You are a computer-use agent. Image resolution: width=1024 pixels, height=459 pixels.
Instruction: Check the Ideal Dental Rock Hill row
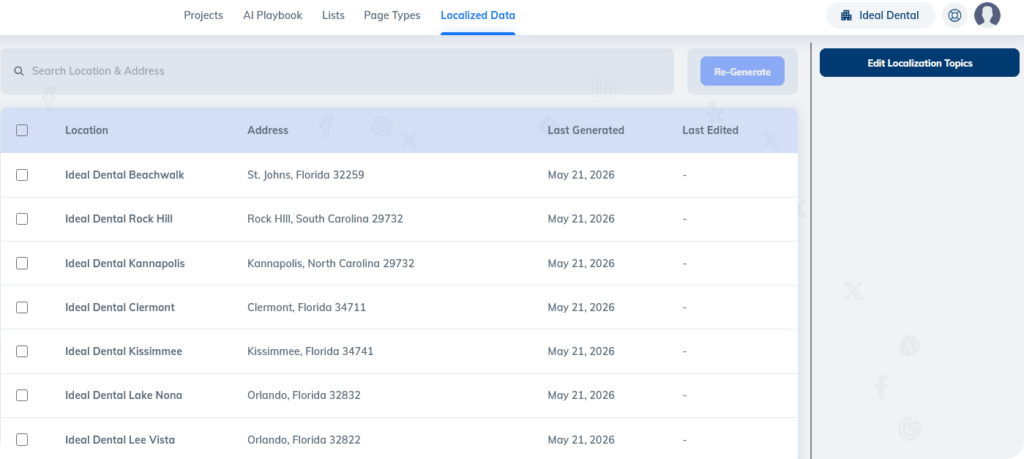pos(22,219)
